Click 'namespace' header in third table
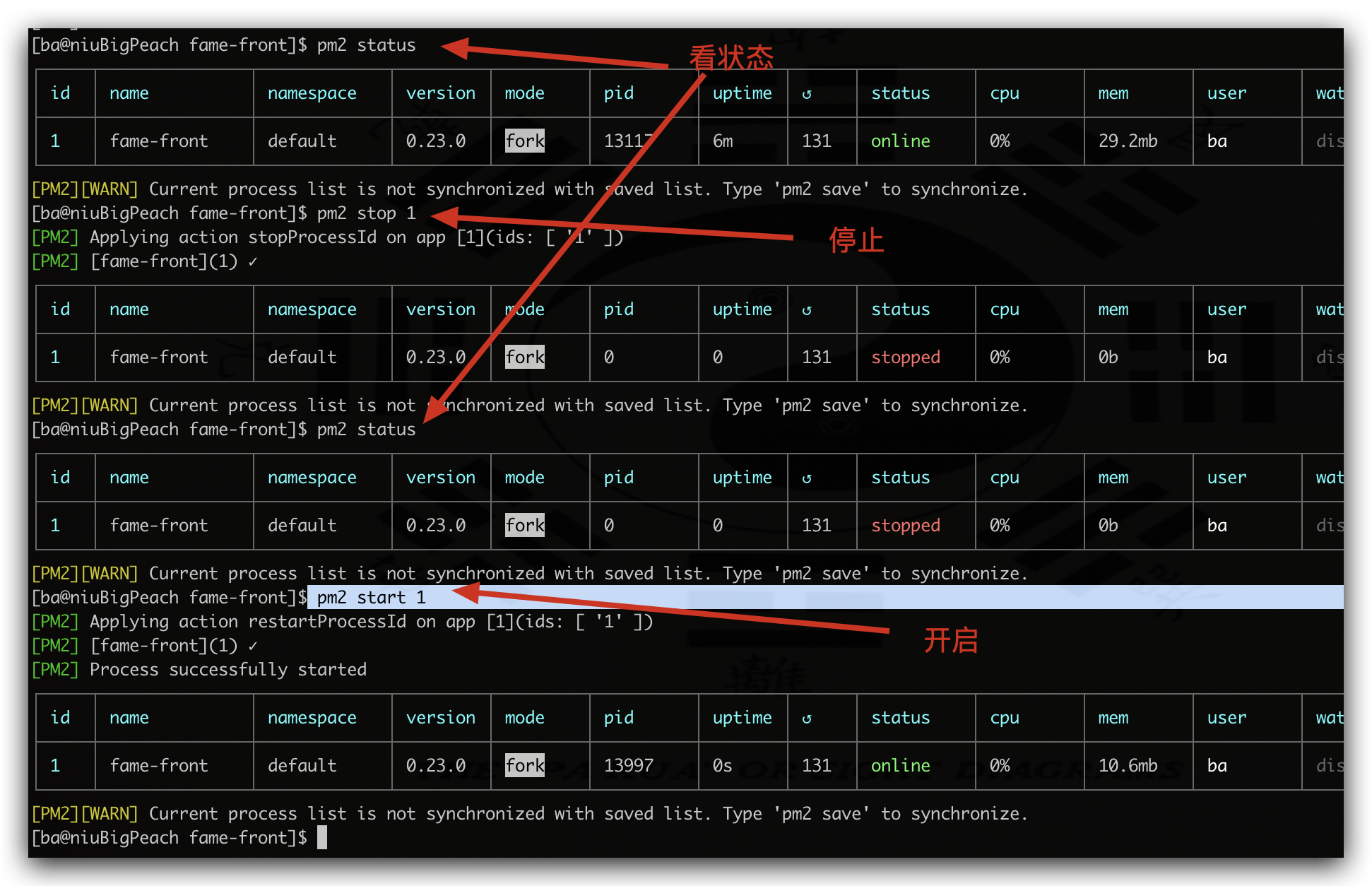 (312, 478)
